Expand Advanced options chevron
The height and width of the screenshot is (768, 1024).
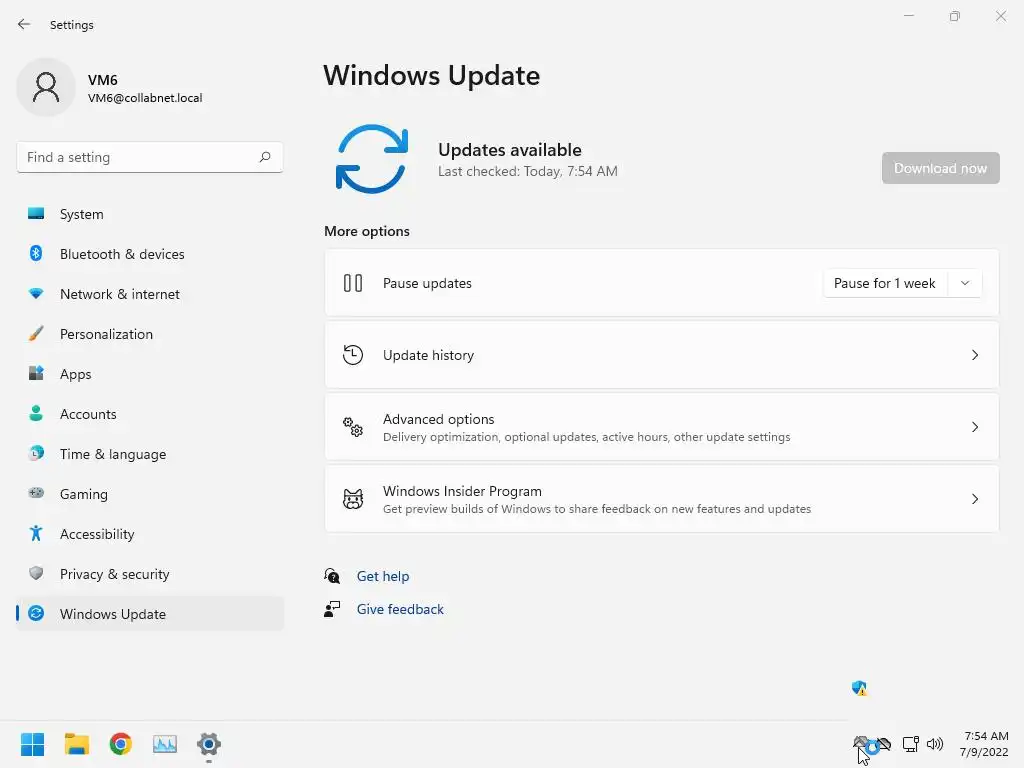974,427
